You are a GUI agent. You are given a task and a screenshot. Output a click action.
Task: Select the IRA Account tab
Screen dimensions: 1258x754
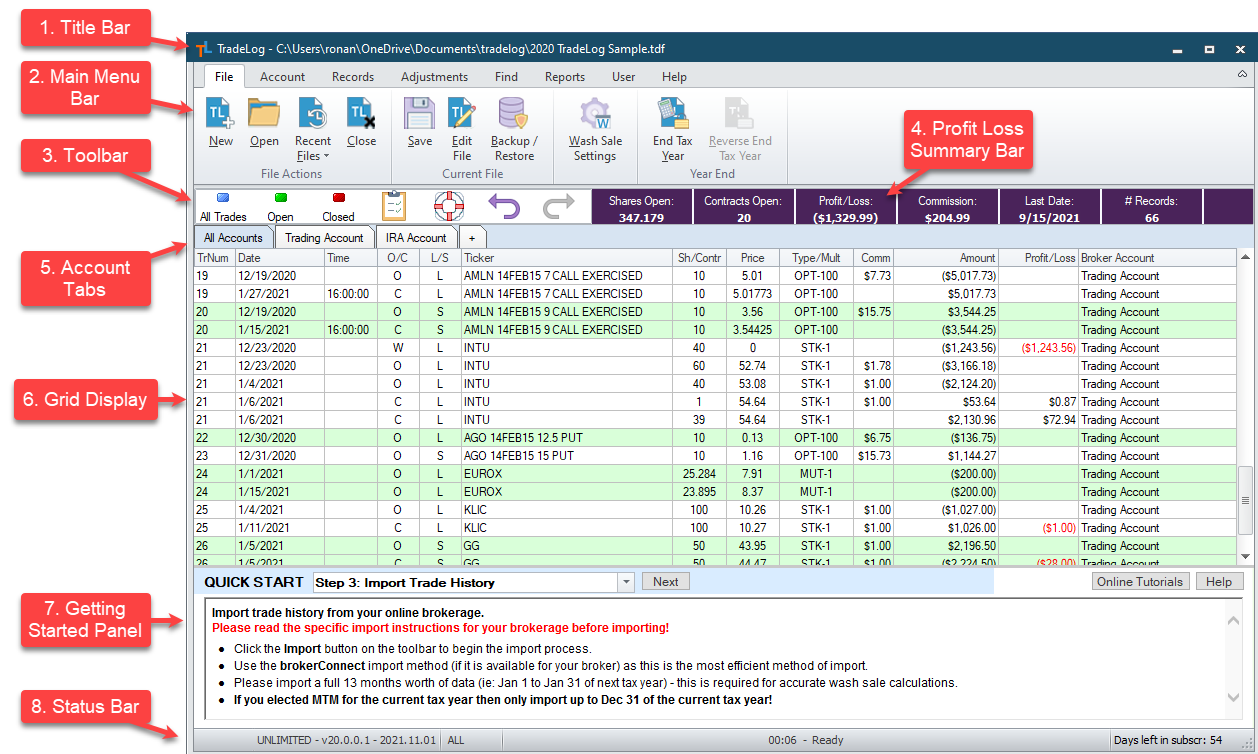(416, 238)
